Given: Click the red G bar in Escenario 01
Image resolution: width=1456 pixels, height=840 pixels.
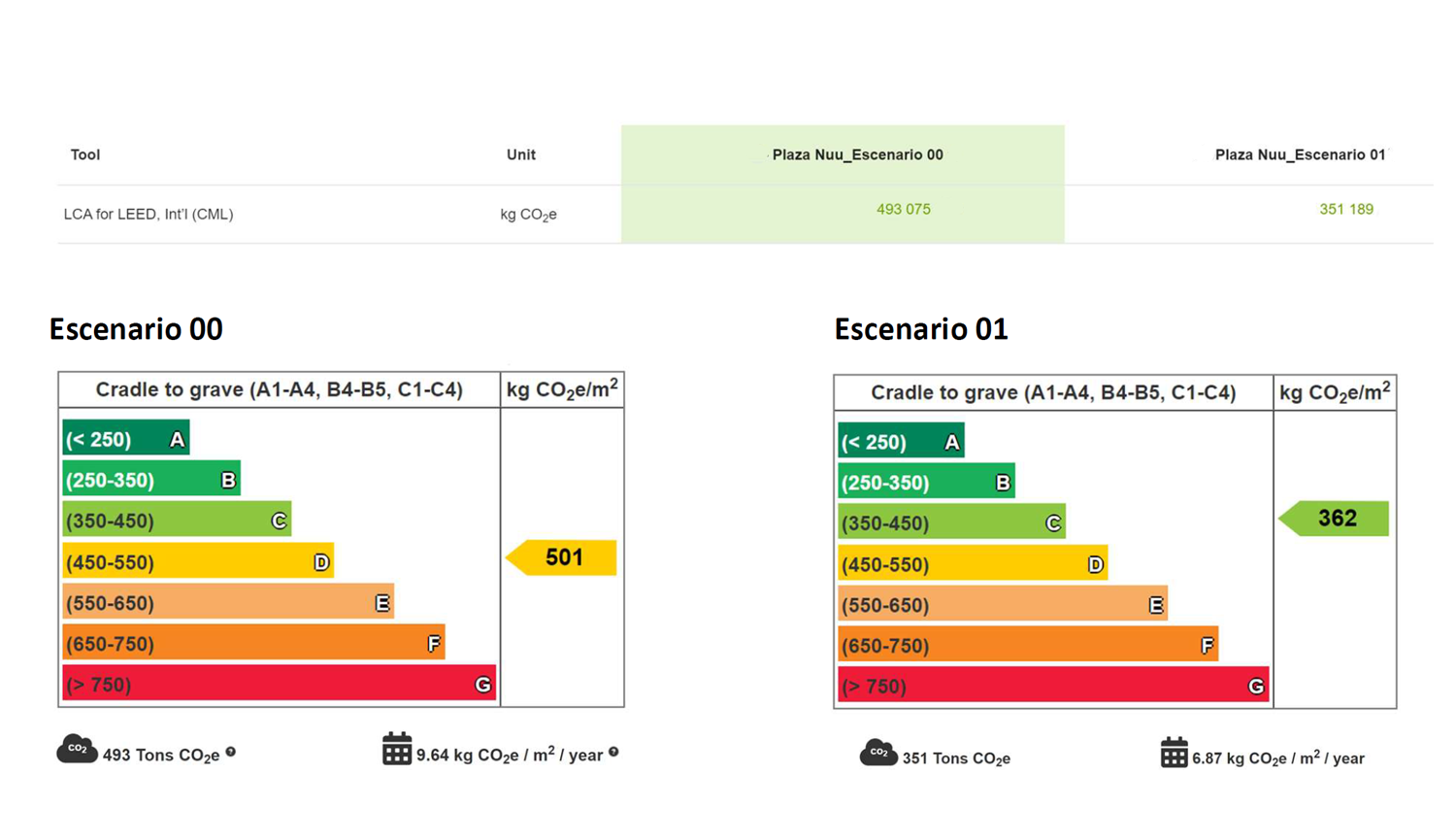Looking at the screenshot, I should (1053, 686).
